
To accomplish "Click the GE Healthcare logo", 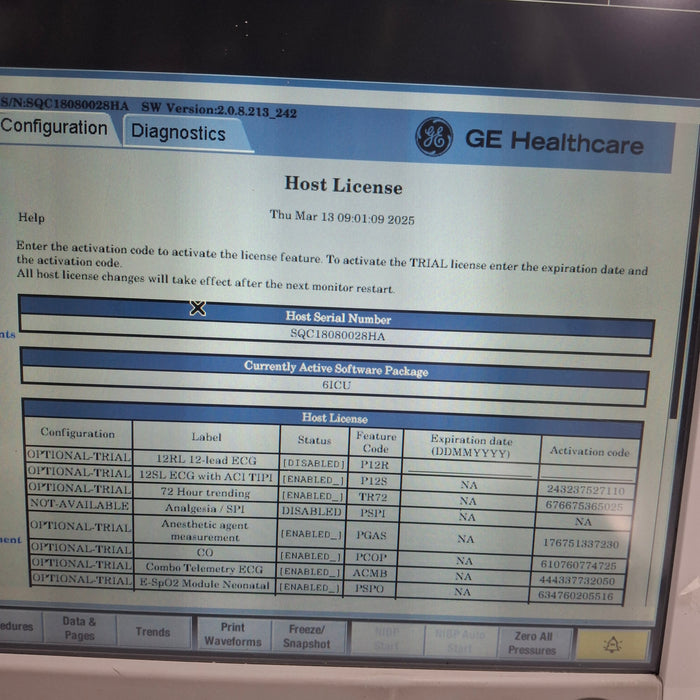I will (x=529, y=139).
